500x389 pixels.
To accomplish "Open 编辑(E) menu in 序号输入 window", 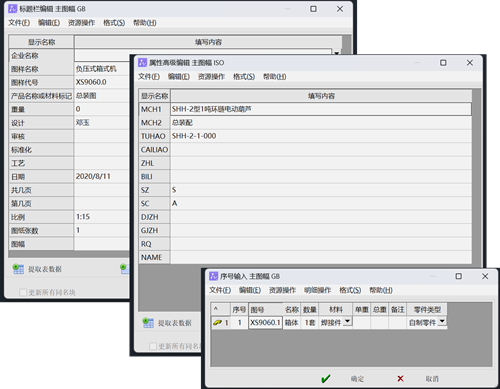I will [x=250, y=290].
